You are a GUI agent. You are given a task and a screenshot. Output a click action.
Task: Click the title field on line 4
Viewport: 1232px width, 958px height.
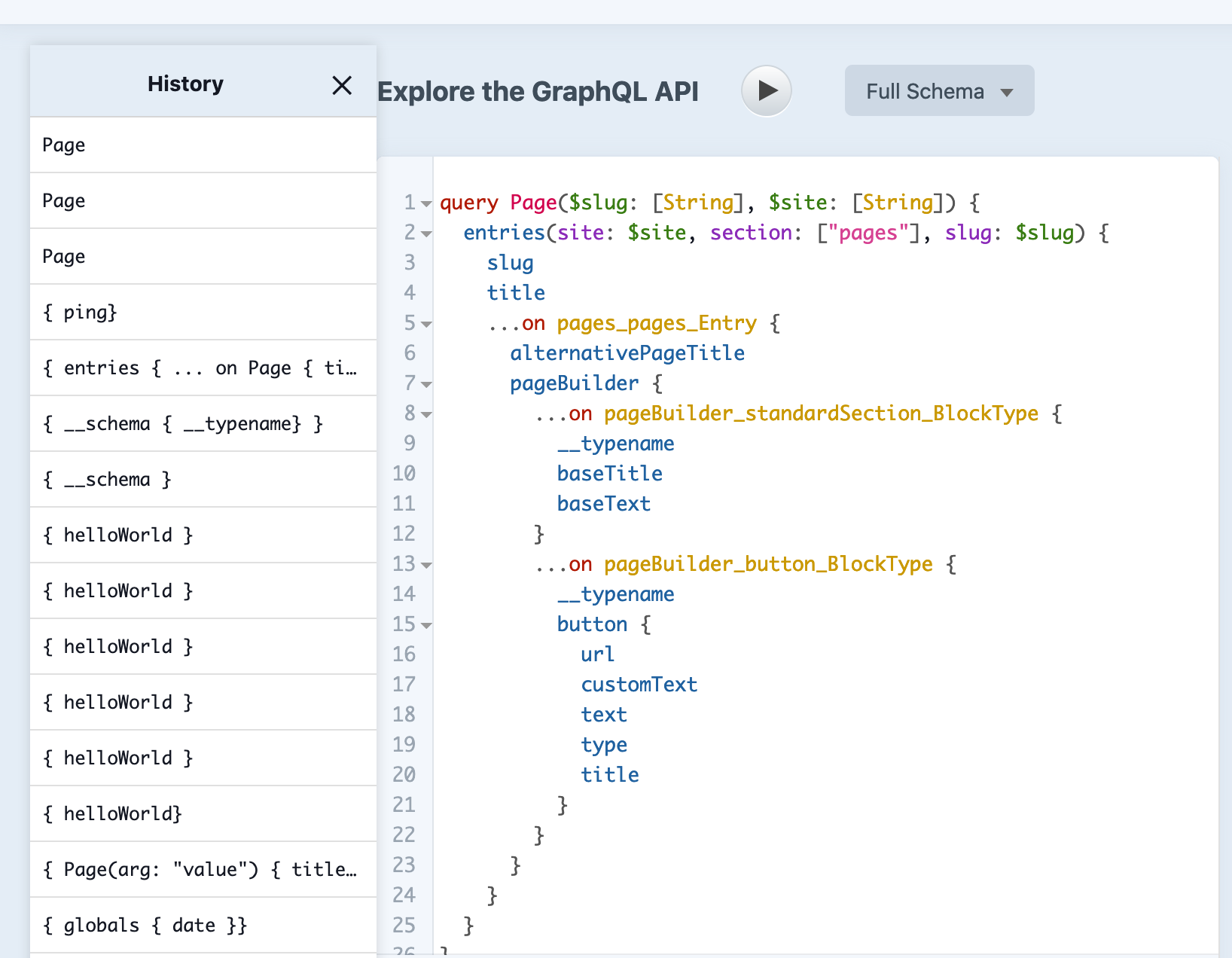(516, 293)
